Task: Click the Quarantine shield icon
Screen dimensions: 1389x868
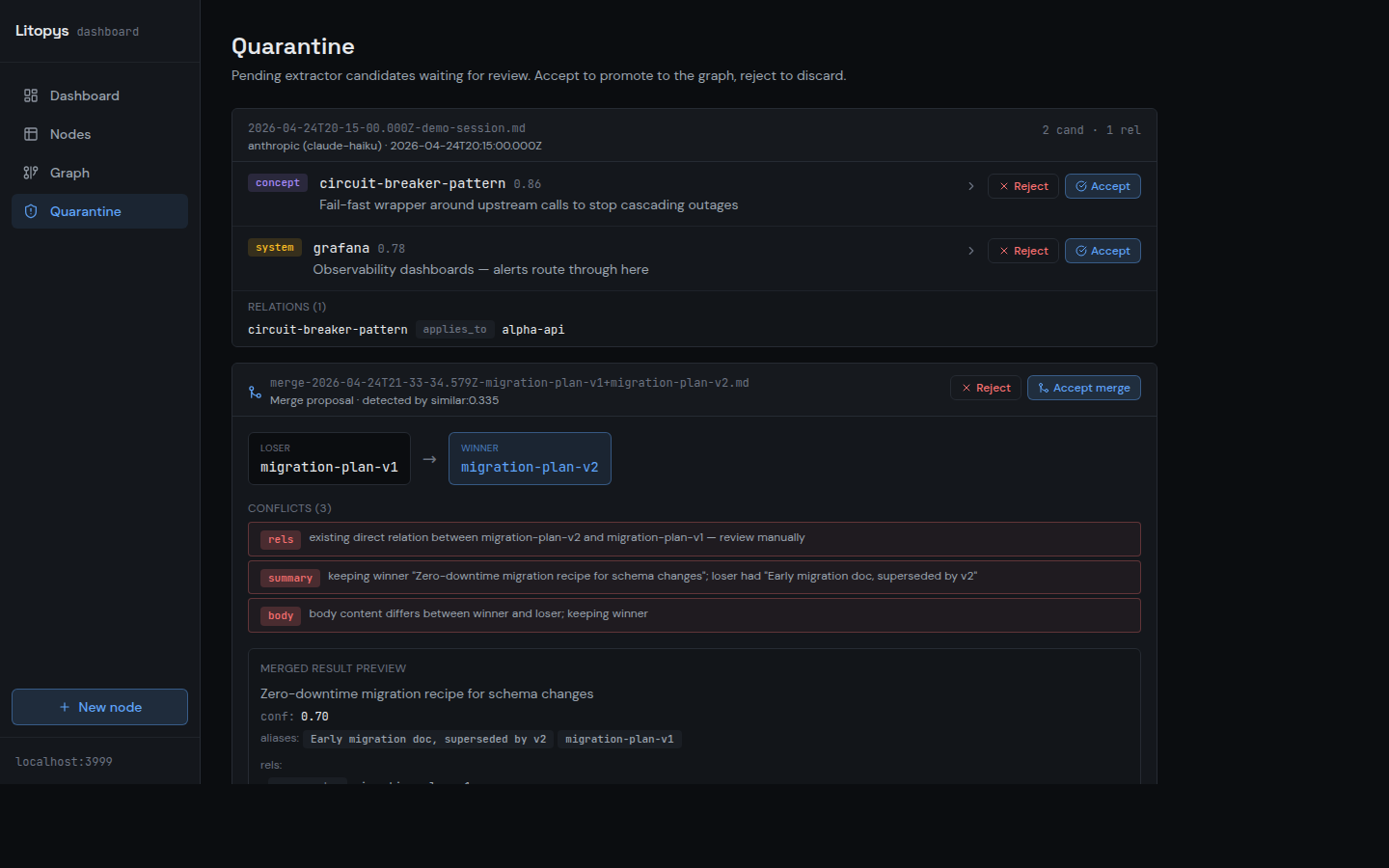Action: [33, 210]
